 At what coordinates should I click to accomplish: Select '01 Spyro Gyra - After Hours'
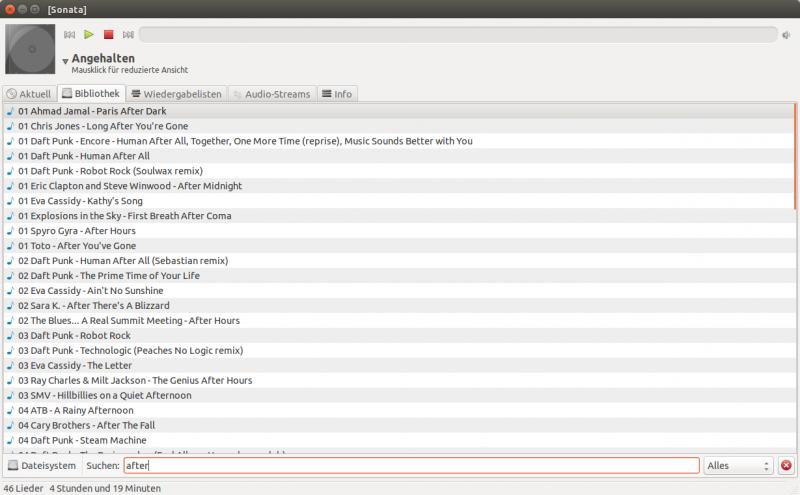(398, 231)
